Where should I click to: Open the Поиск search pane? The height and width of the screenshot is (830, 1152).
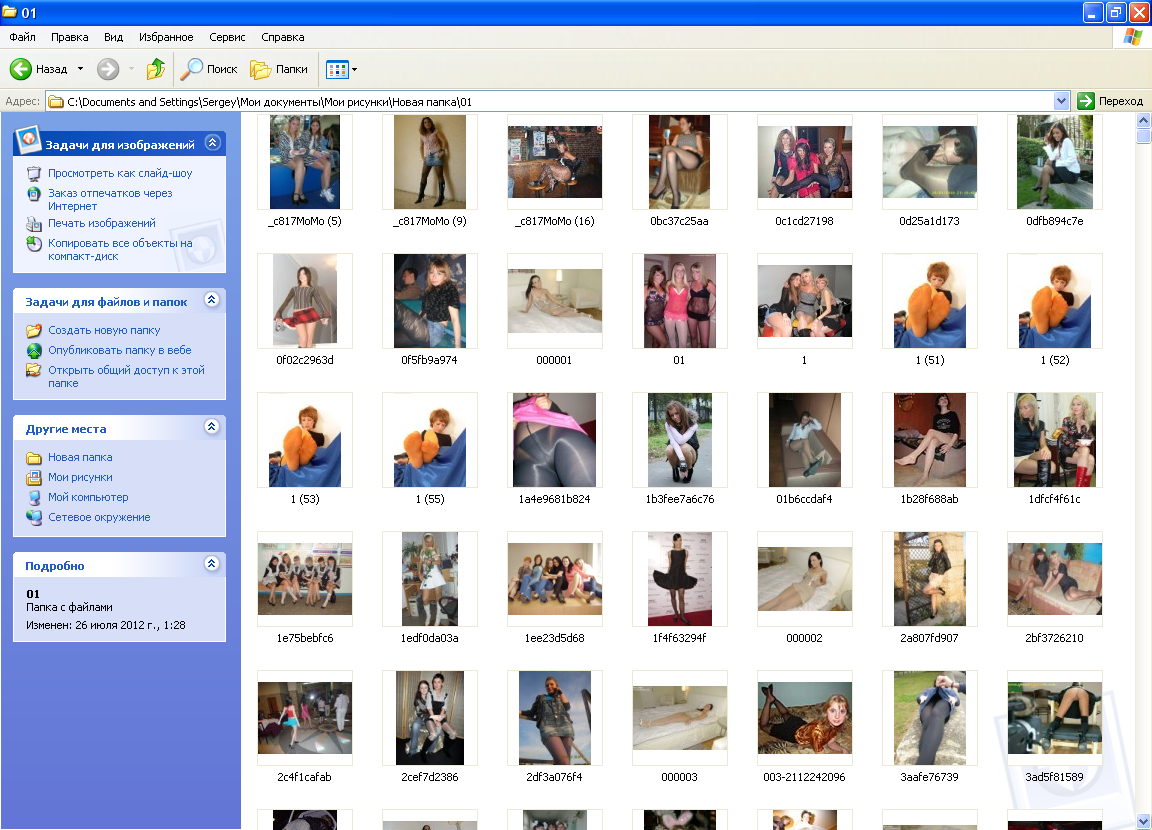pyautogui.click(x=209, y=69)
